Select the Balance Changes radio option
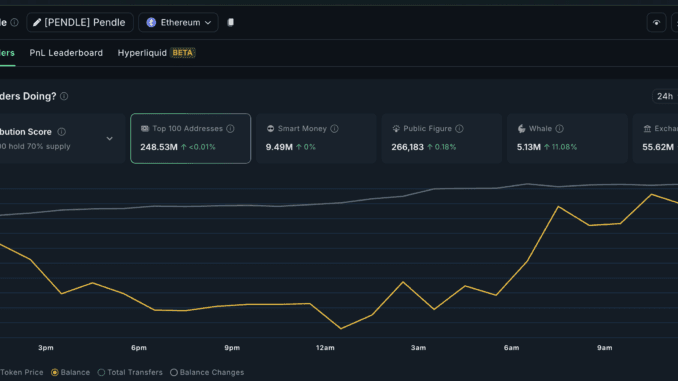Screen dimensions: 678x381 pyautogui.click(x=174, y=372)
